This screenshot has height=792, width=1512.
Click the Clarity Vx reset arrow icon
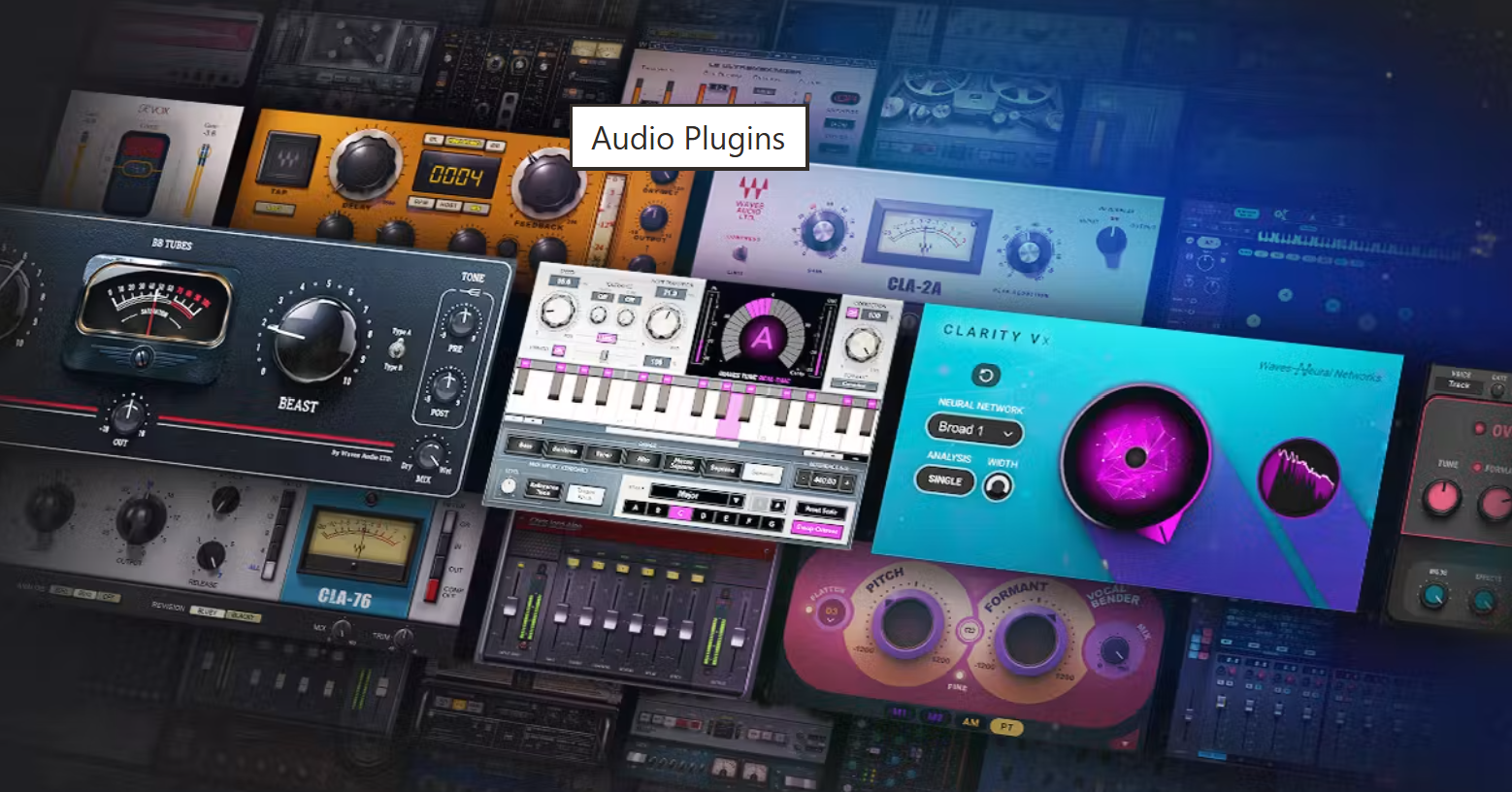click(x=986, y=376)
